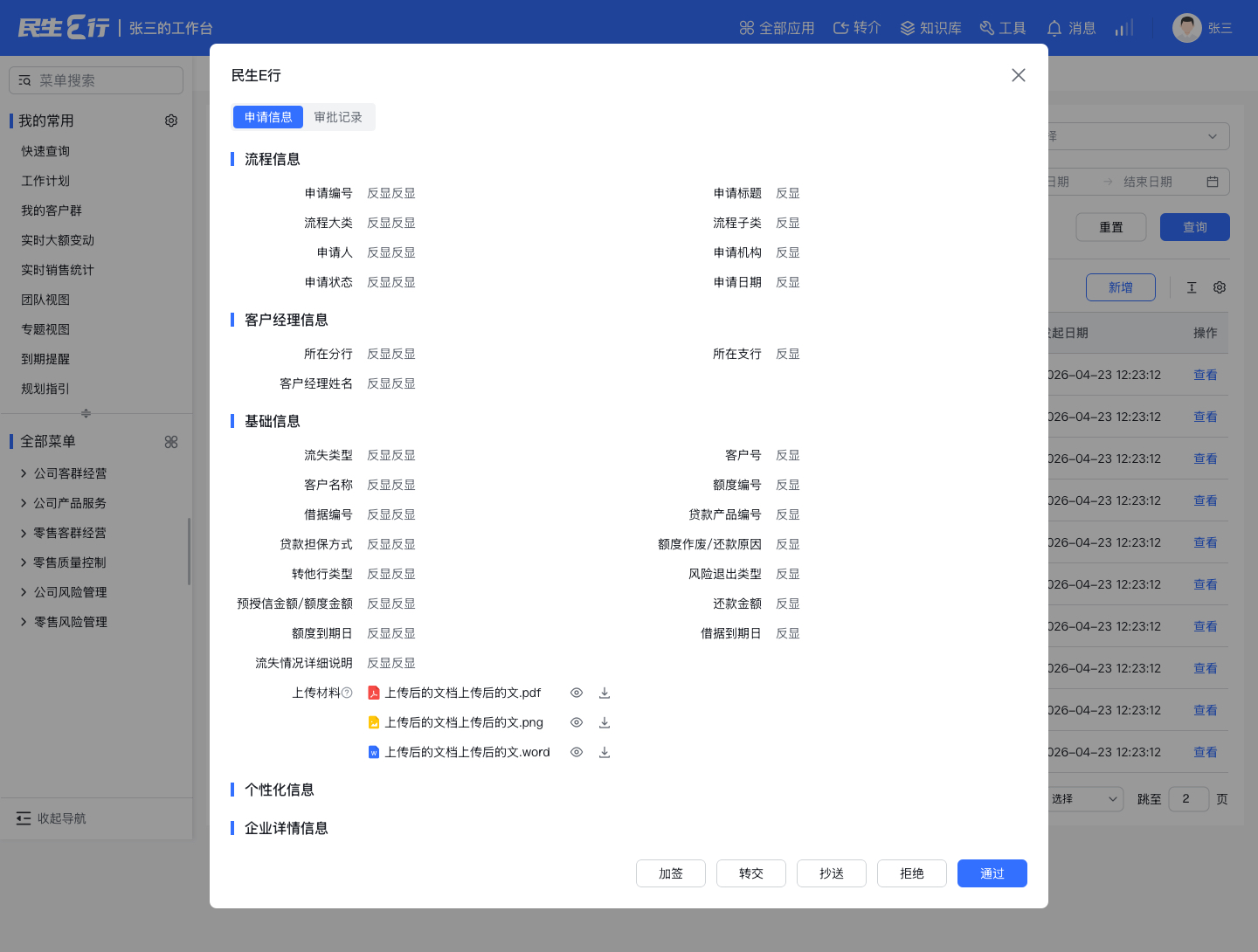Click the 新增 button in background page
1258x952 pixels.
click(1121, 287)
